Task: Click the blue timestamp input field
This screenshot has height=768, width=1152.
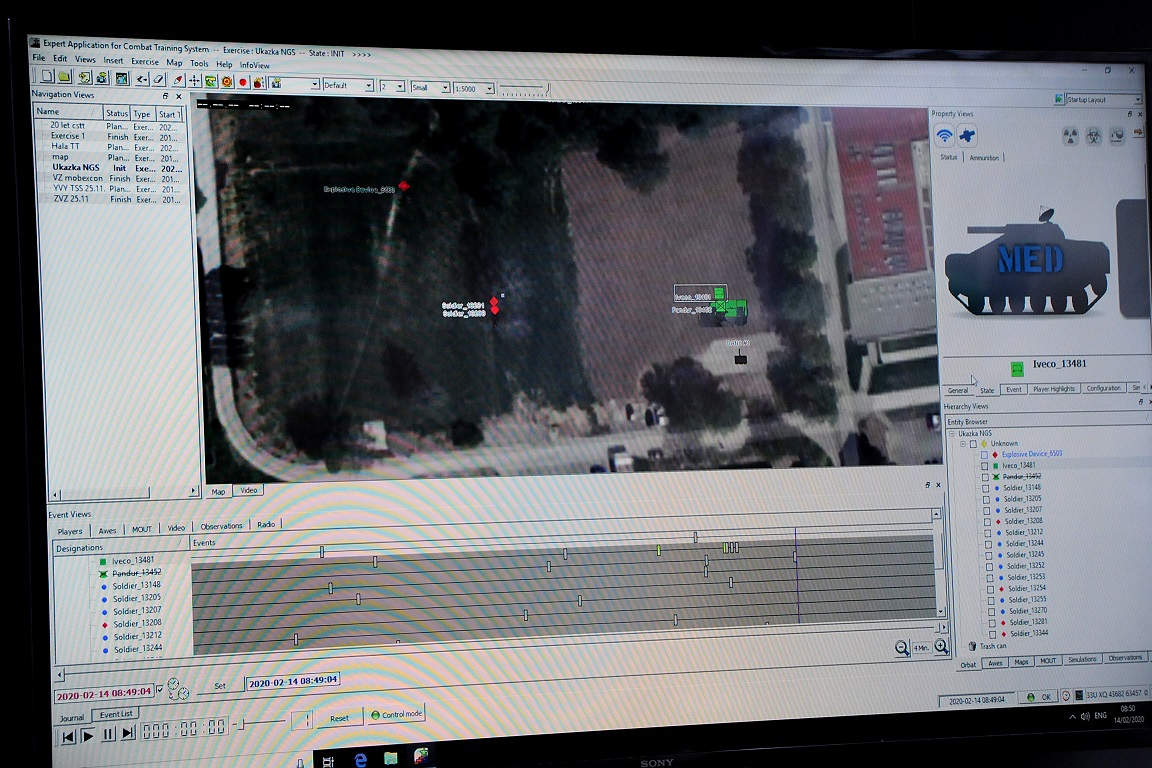Action: pyautogui.click(x=292, y=681)
